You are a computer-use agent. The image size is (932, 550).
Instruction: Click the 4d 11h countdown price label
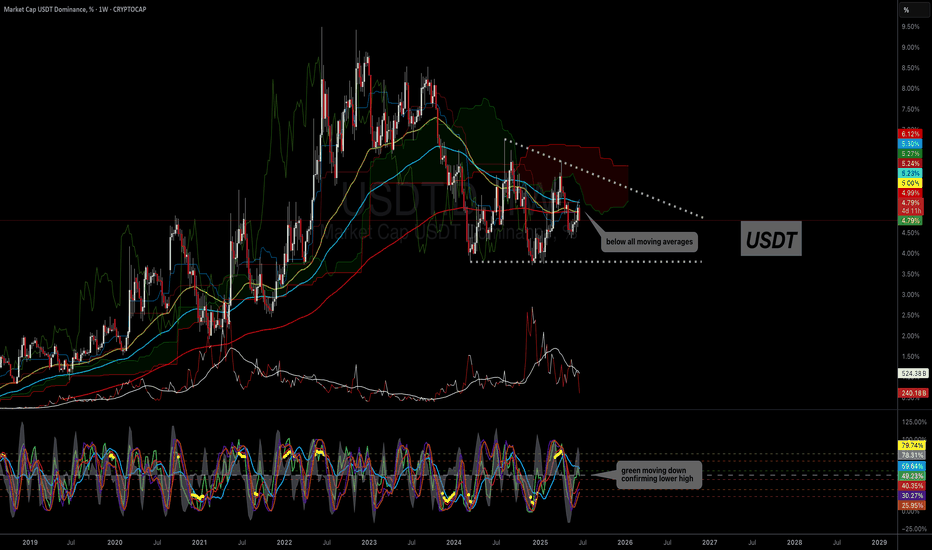point(911,210)
